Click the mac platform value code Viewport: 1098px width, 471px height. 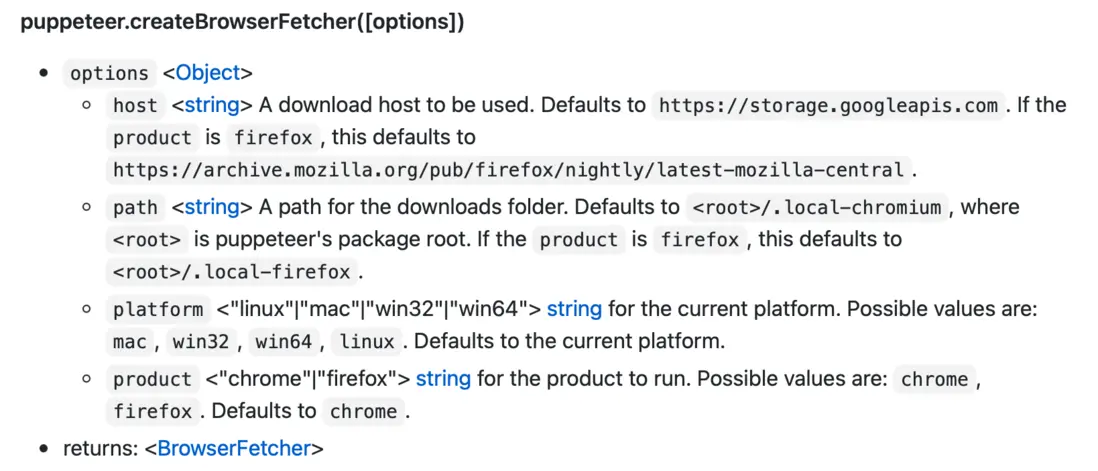tap(130, 342)
